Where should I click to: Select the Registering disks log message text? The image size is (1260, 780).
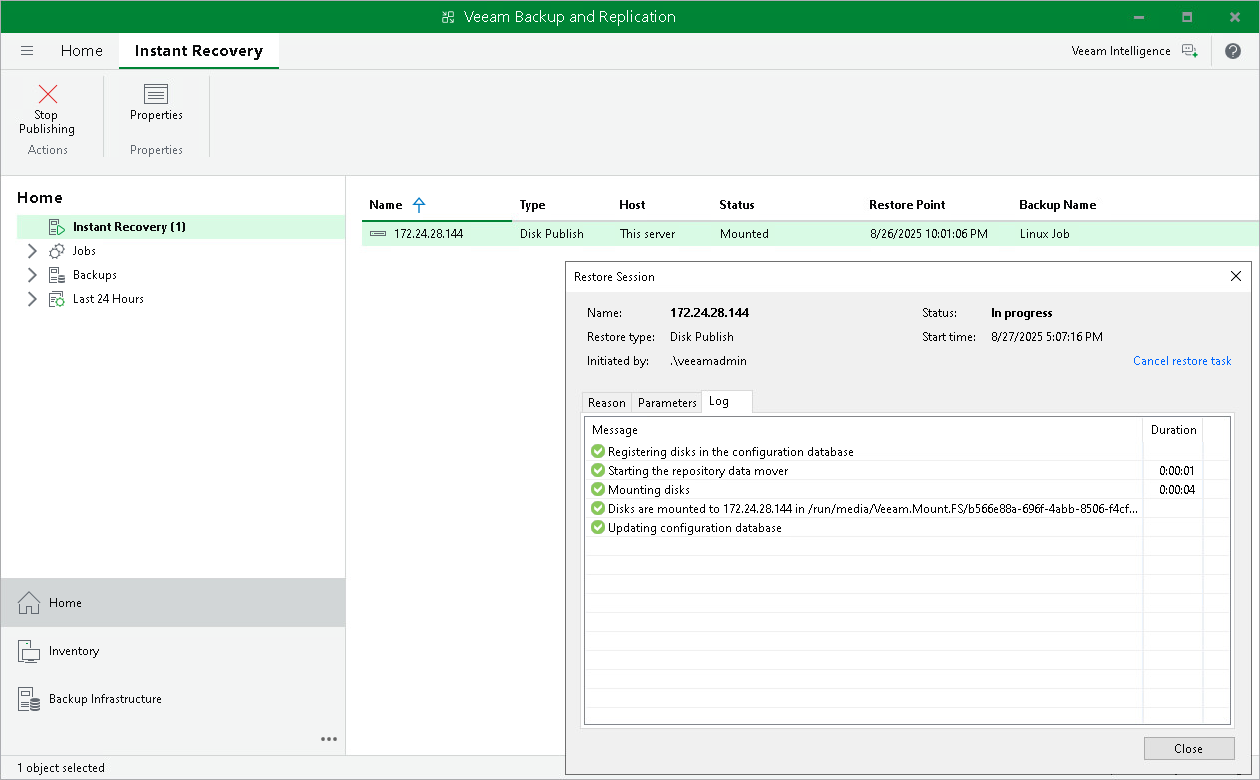(x=731, y=452)
